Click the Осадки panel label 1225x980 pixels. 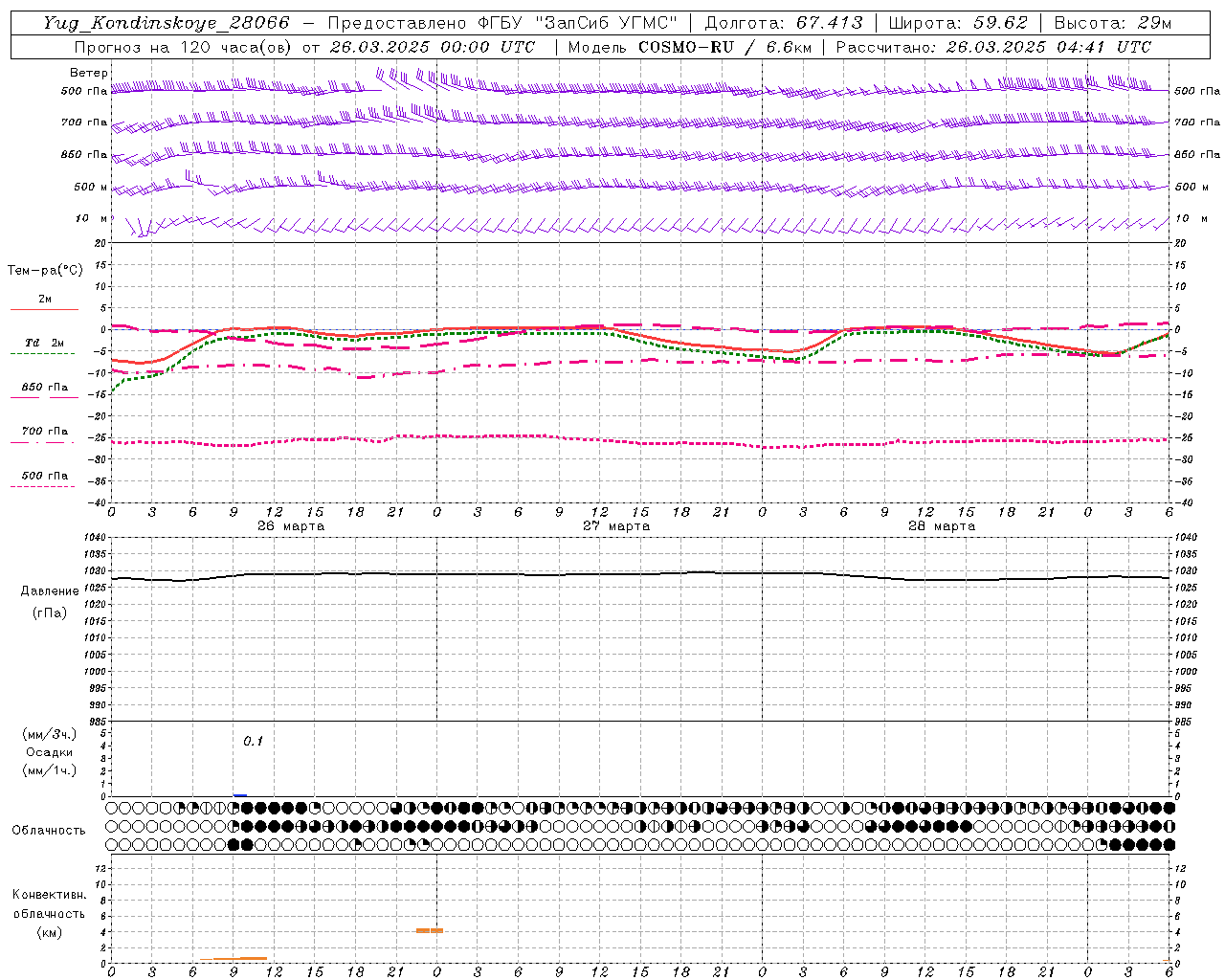point(50,752)
